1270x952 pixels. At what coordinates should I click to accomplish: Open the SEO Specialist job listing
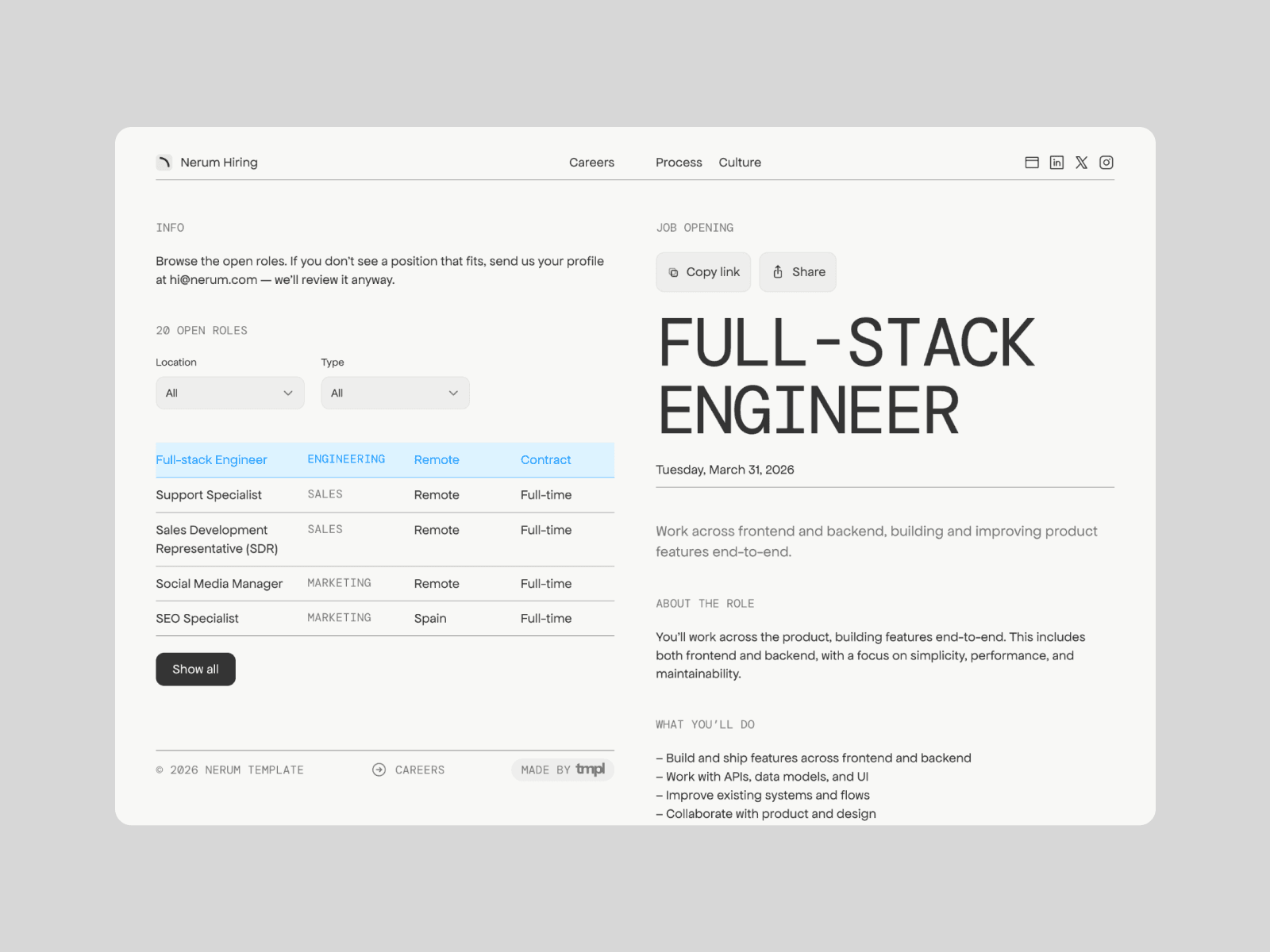tap(197, 618)
